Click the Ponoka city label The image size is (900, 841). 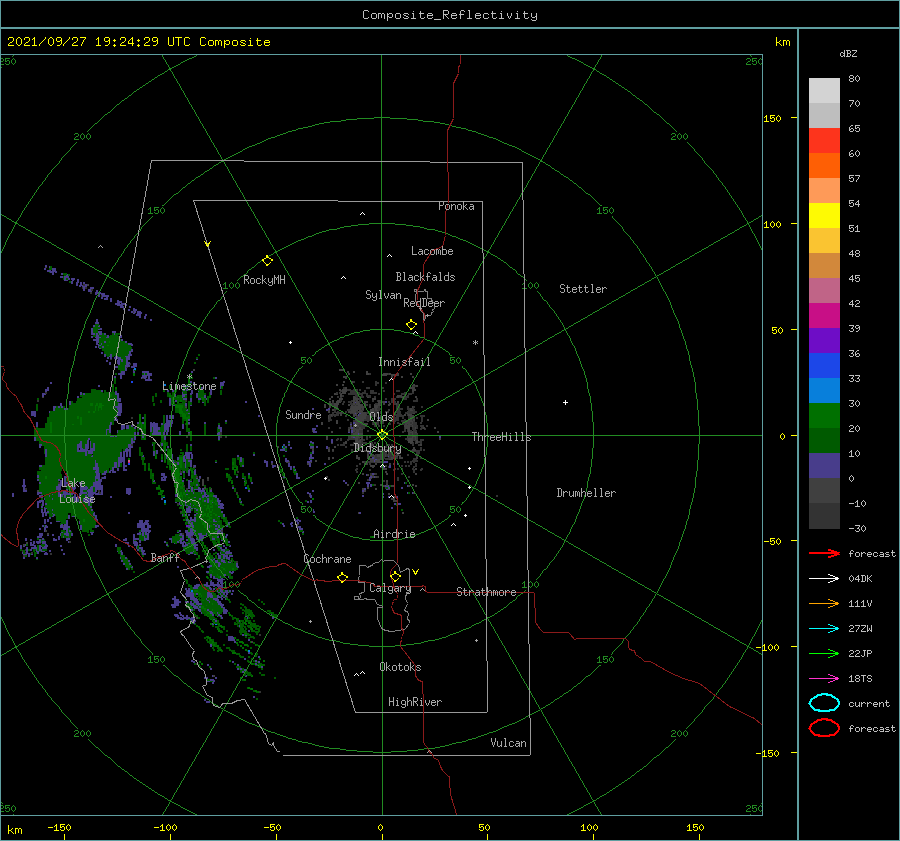point(456,206)
